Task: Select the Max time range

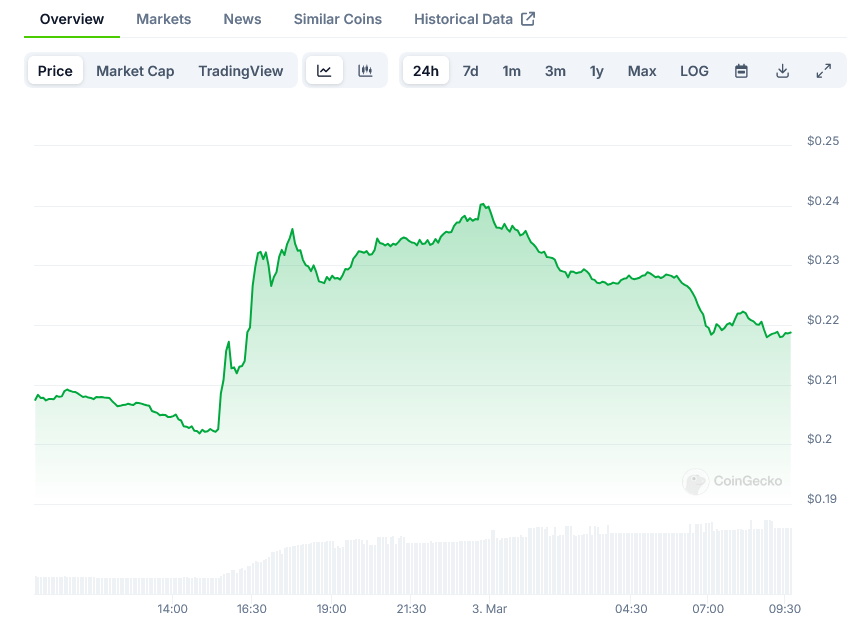Action: click(642, 71)
